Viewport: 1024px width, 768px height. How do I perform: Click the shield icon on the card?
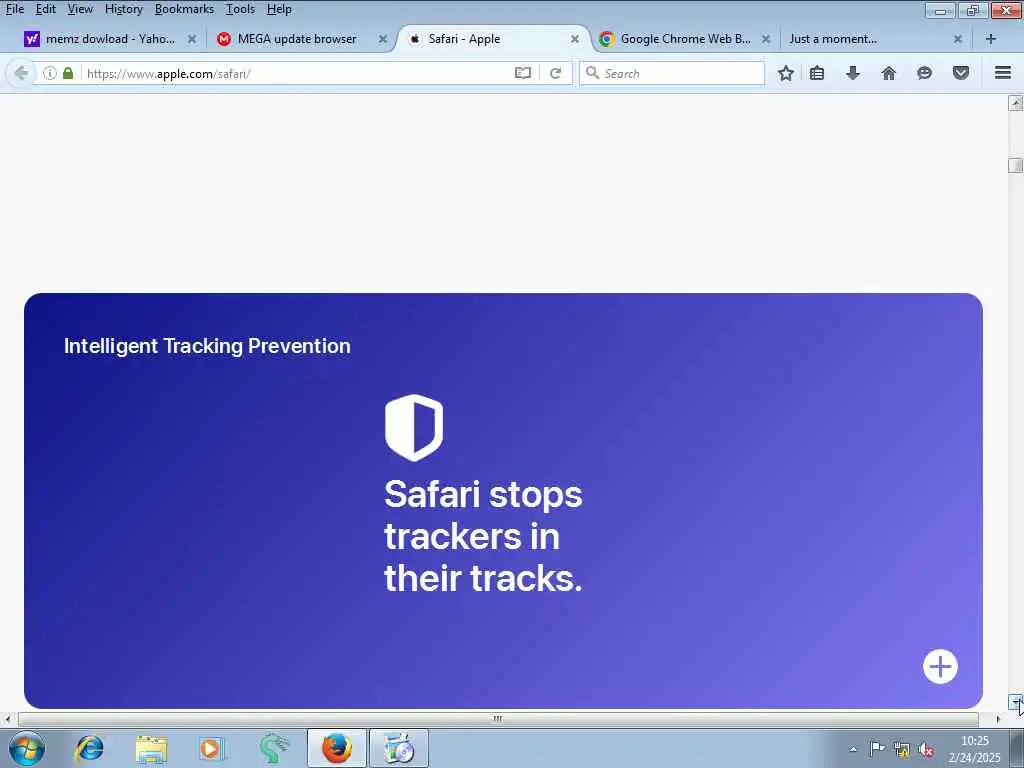pyautogui.click(x=414, y=427)
